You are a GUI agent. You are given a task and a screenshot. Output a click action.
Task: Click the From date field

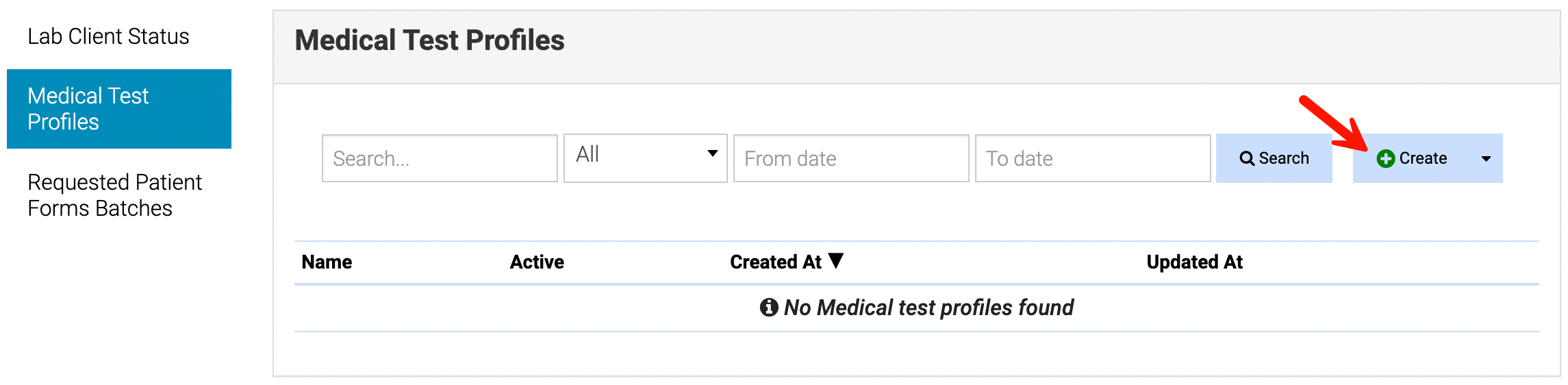click(x=850, y=159)
